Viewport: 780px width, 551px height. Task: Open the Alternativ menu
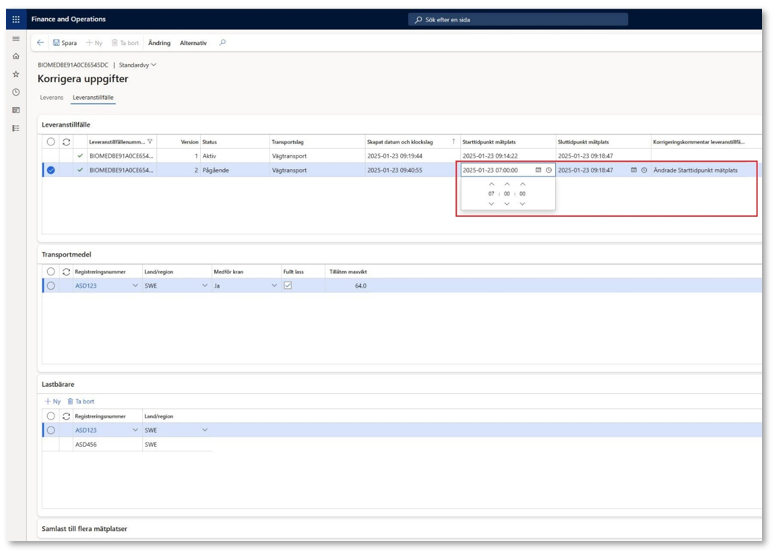tap(193, 43)
